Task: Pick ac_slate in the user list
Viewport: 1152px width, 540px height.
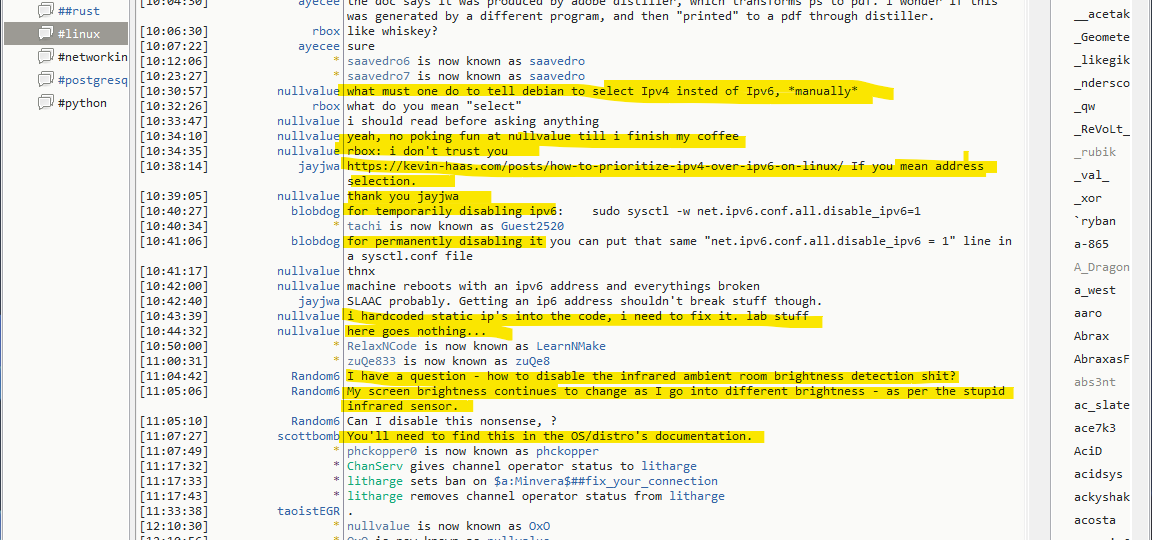Action: pyautogui.click(x=1101, y=405)
